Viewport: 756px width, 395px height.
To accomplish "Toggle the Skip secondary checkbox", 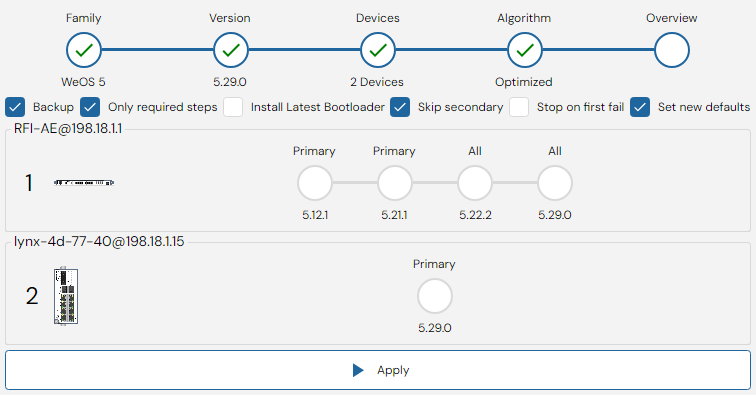I will [400, 107].
